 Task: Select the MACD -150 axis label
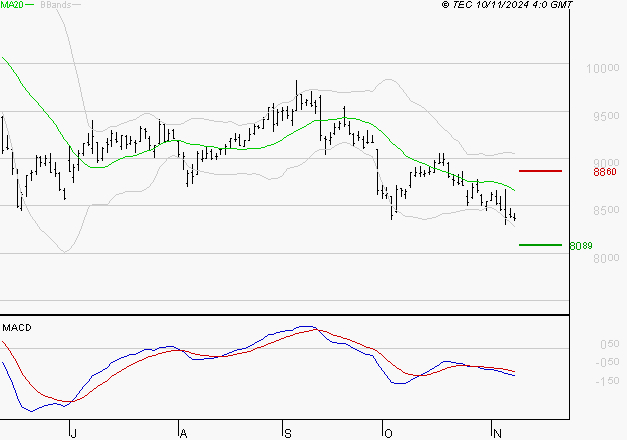tap(607, 381)
